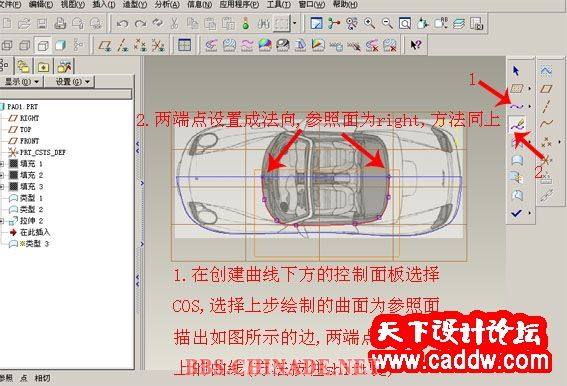This screenshot has width=567, height=386.
Task: Select the create curve tool in right toolbar
Action: [516, 106]
